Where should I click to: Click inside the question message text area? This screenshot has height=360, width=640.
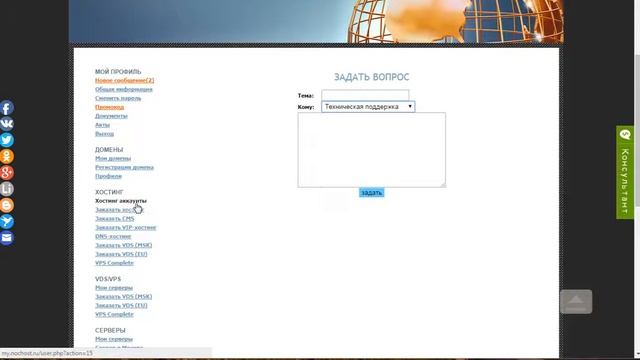tap(371, 150)
